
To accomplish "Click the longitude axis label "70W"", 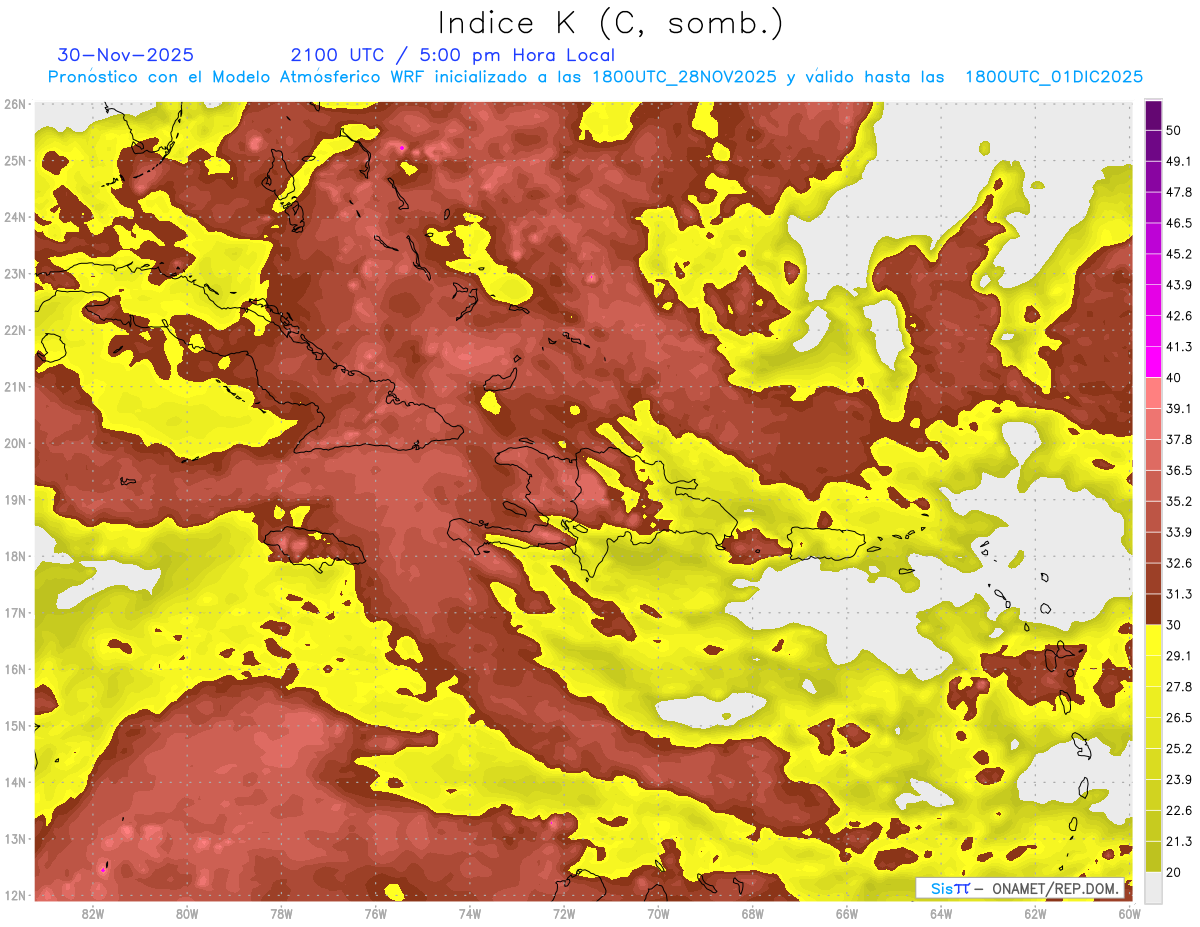I will [x=658, y=914].
